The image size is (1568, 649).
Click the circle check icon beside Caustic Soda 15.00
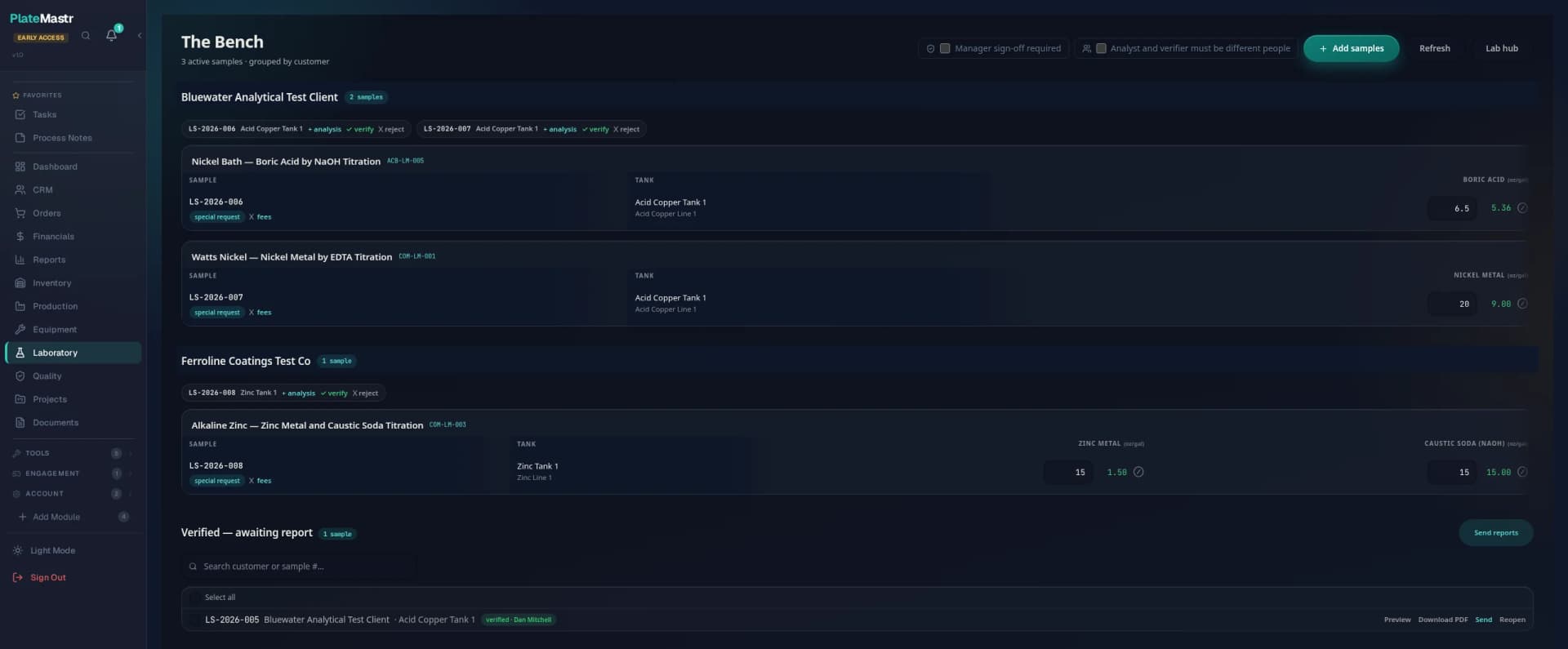pyautogui.click(x=1522, y=472)
